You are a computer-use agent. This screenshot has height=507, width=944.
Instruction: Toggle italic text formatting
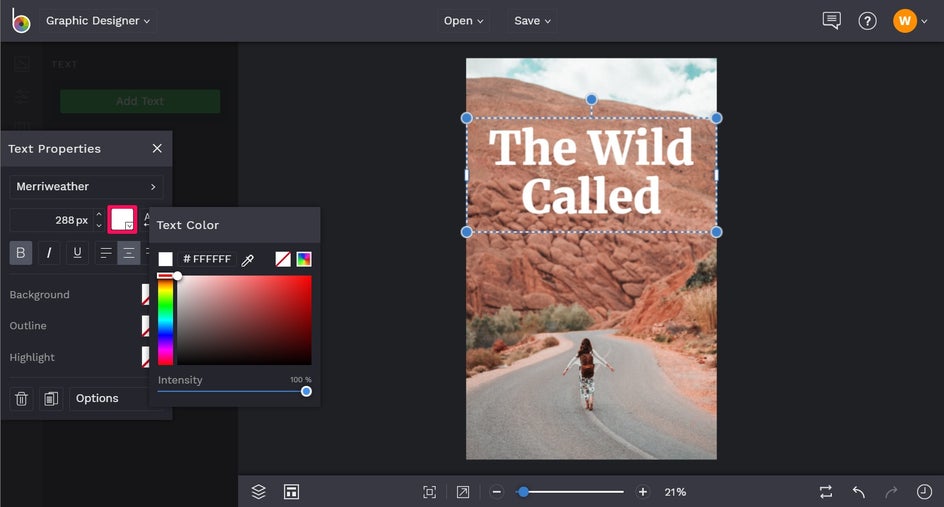pyautogui.click(x=49, y=253)
